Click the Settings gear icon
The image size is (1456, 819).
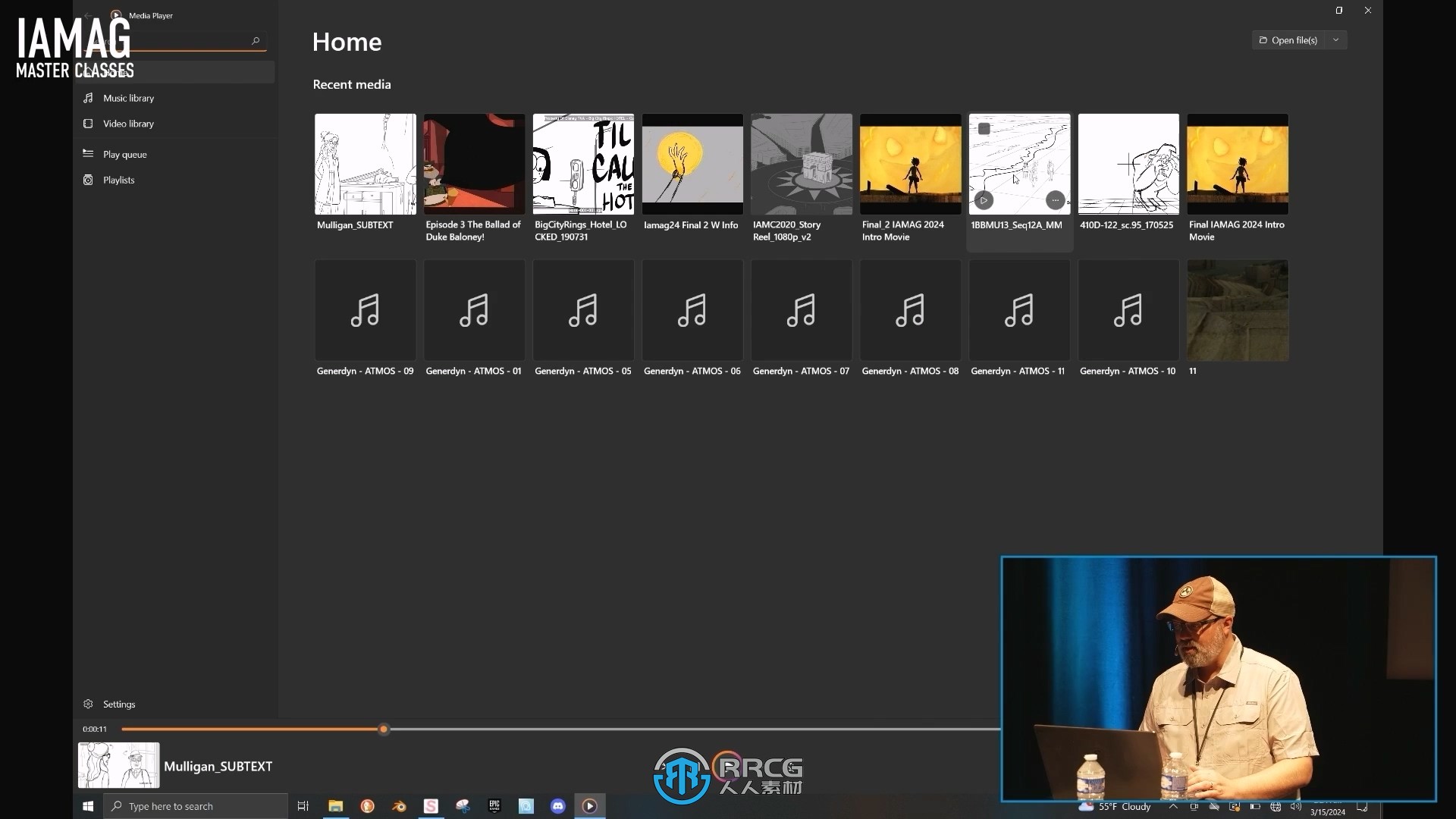point(88,704)
